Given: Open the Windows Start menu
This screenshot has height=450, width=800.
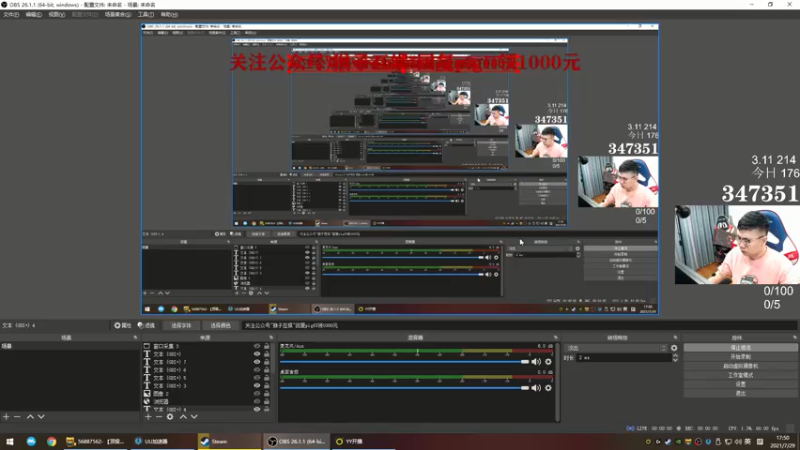Looking at the screenshot, I should tap(10, 441).
